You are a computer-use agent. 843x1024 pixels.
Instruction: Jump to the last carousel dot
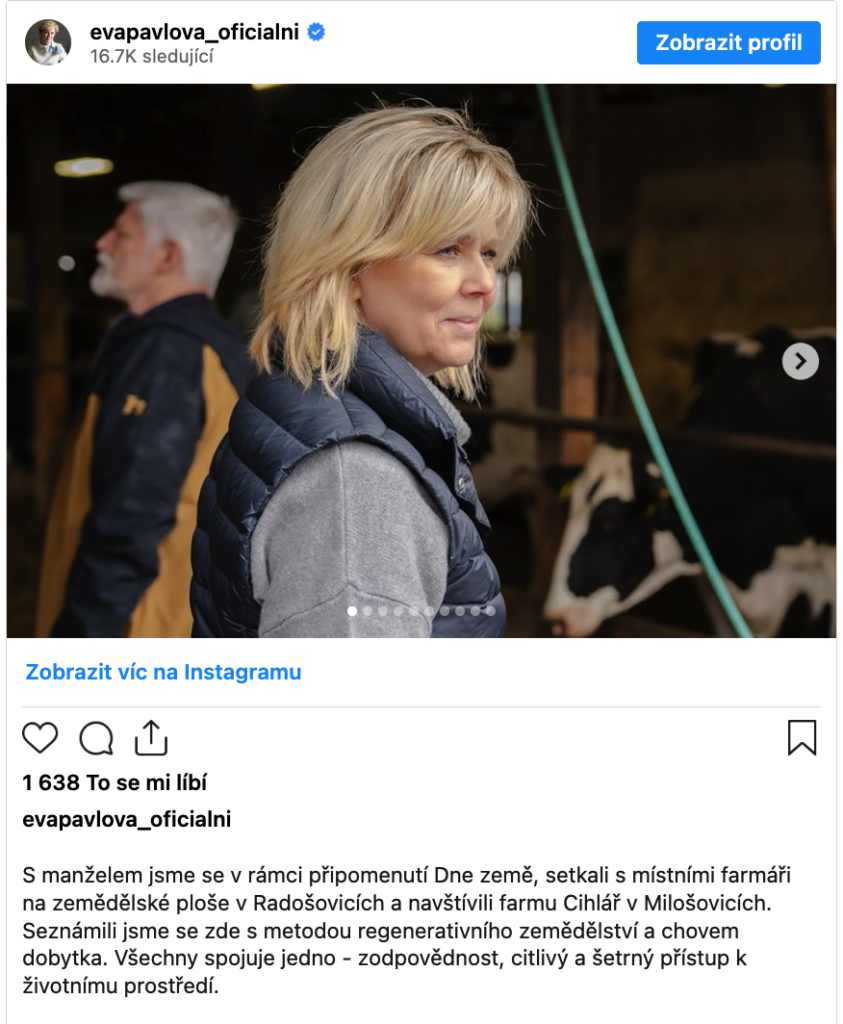click(x=491, y=611)
